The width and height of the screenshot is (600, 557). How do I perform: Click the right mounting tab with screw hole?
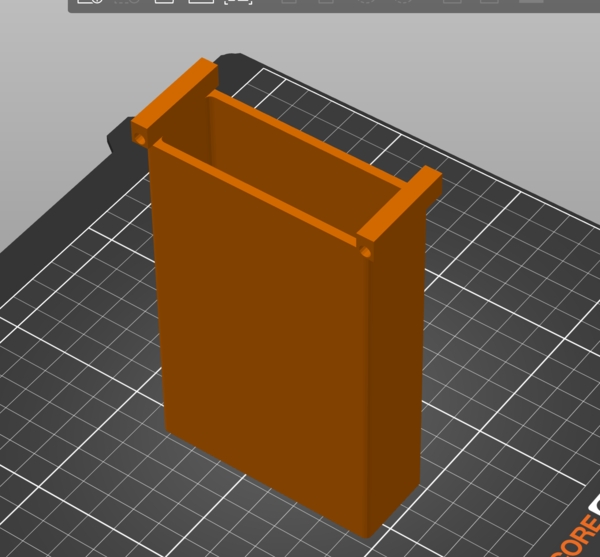point(399,213)
